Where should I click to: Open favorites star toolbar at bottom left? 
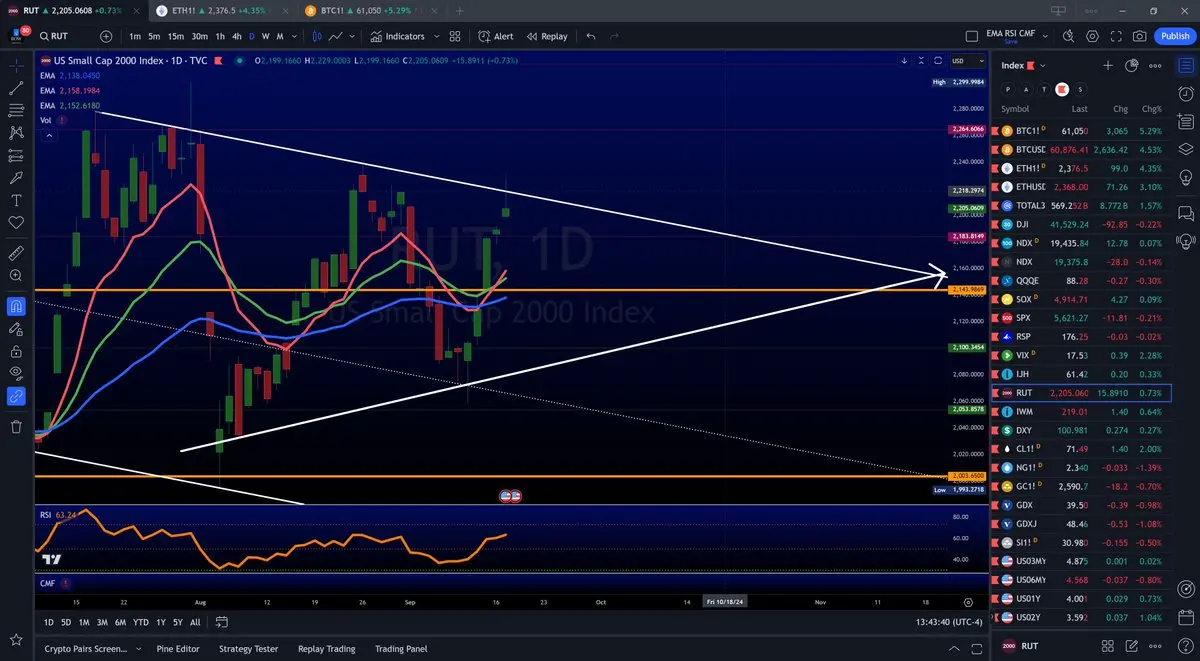click(16, 640)
